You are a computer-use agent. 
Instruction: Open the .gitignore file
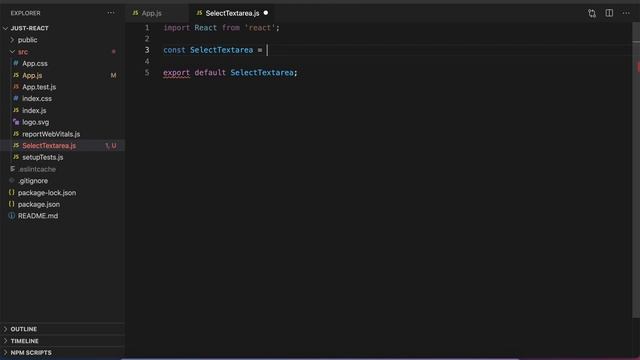click(33, 181)
